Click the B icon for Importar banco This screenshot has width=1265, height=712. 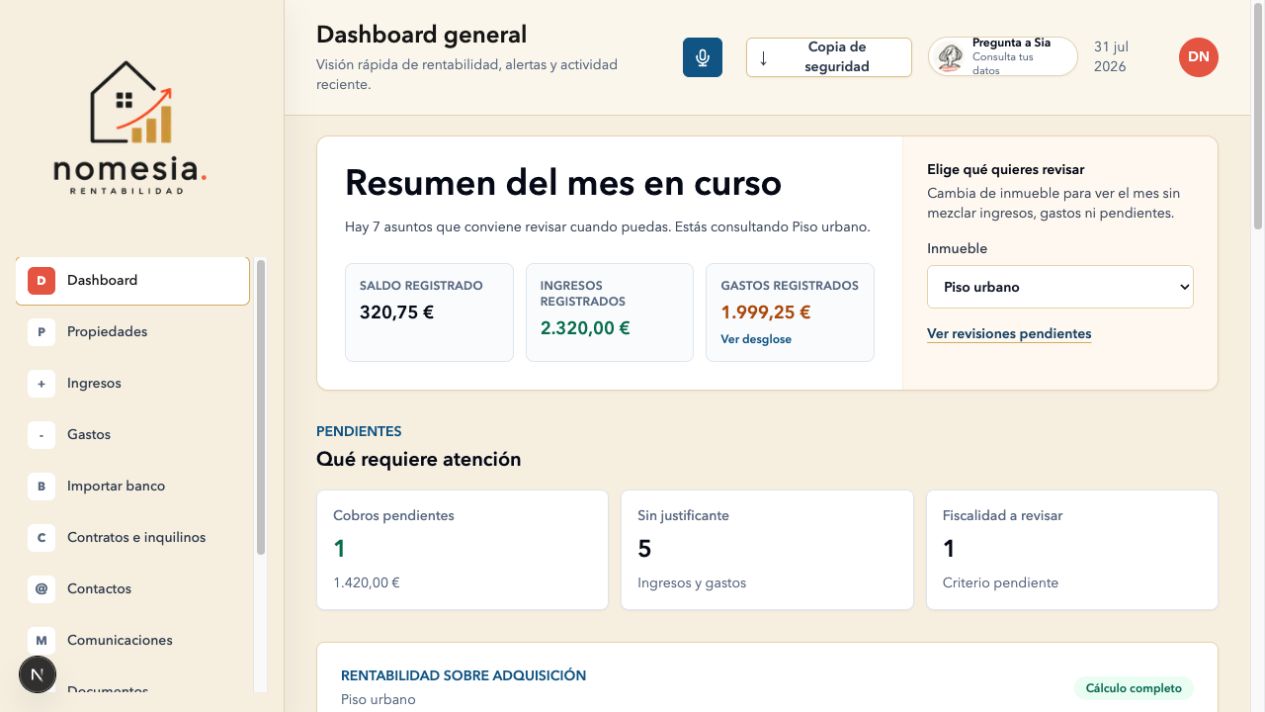pyautogui.click(x=41, y=487)
